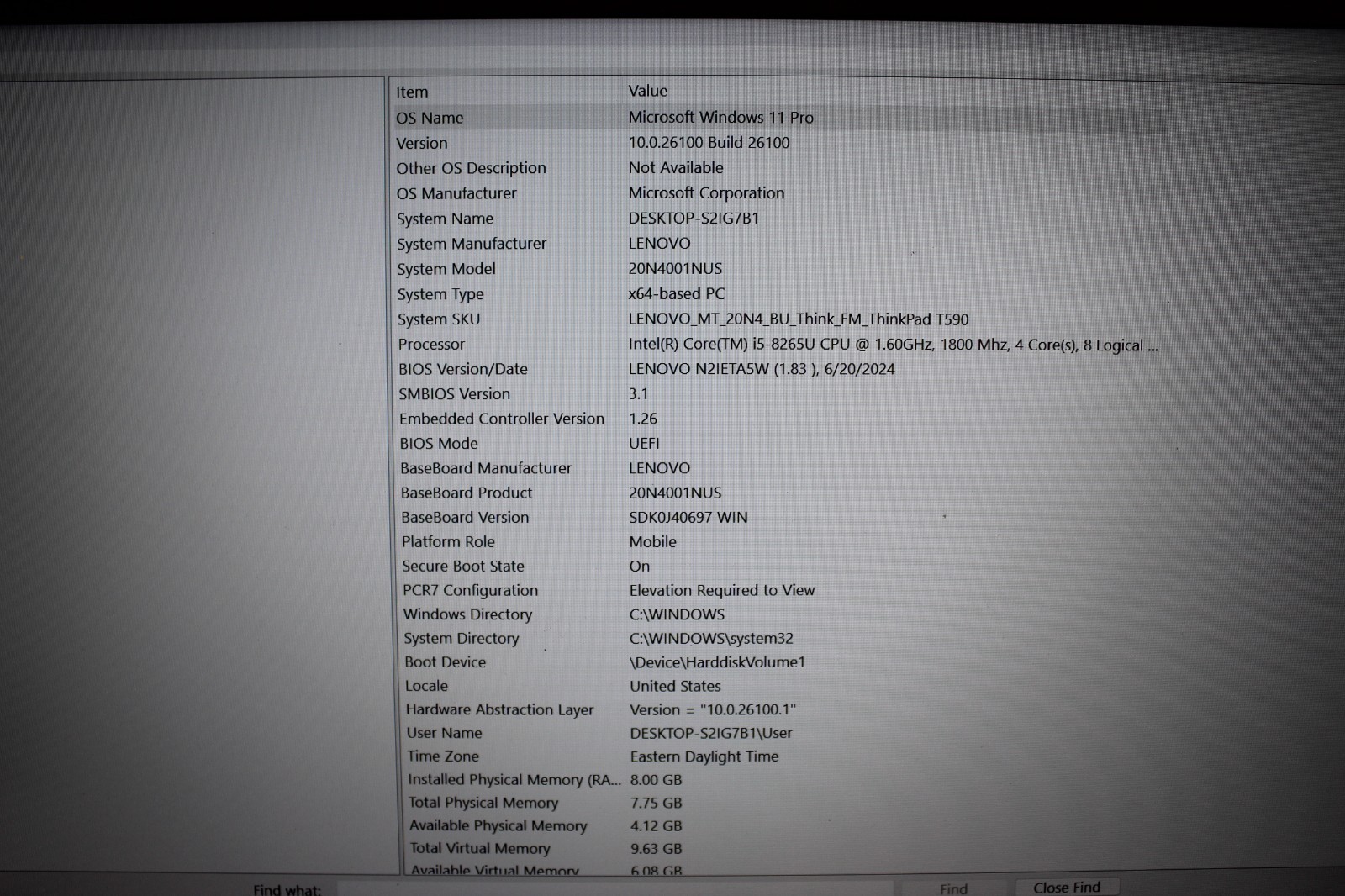Click the Find button
The height and width of the screenshot is (896, 1345).
pos(953,888)
